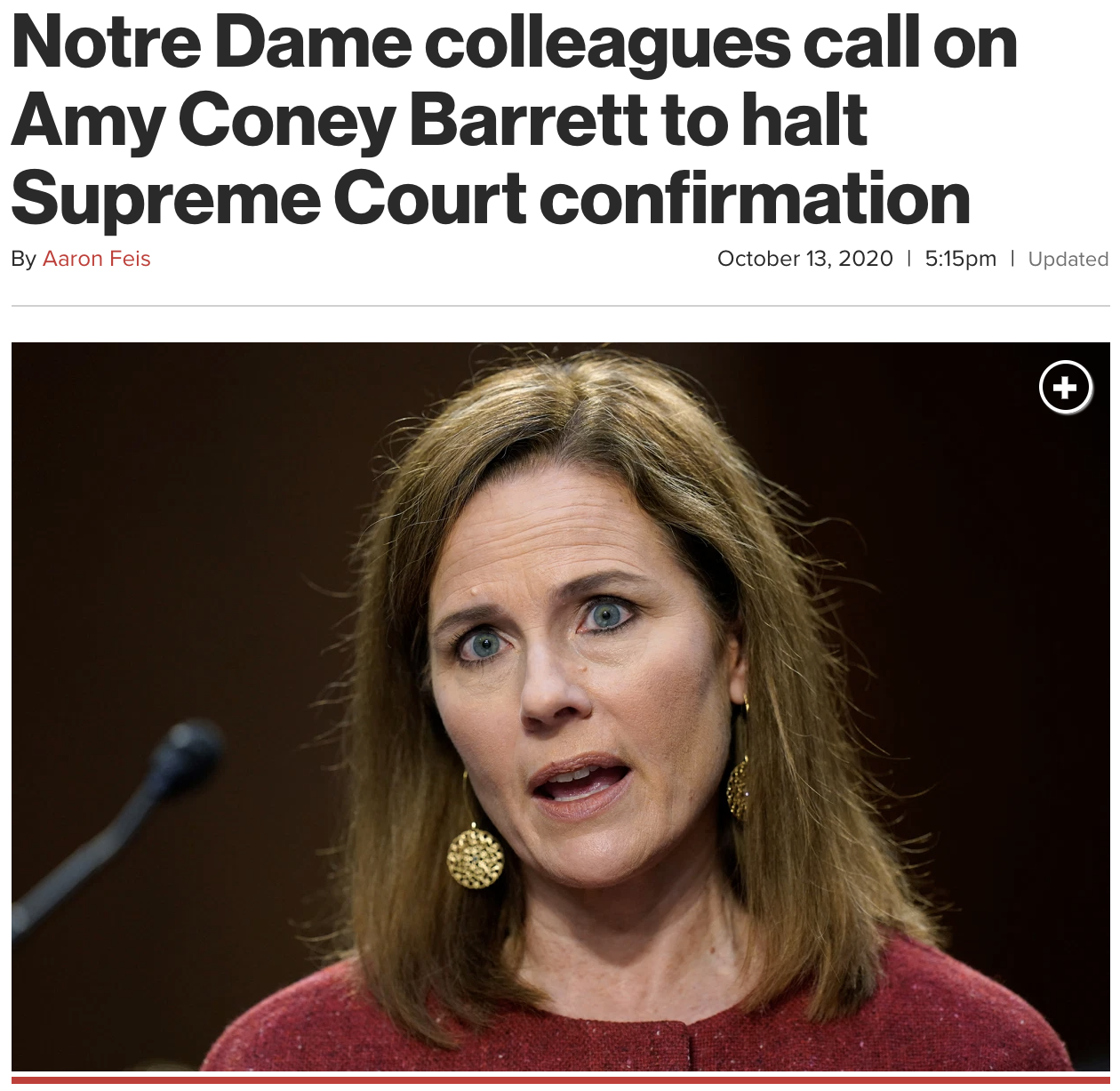Click the 5:15pm timestamp

point(960,259)
